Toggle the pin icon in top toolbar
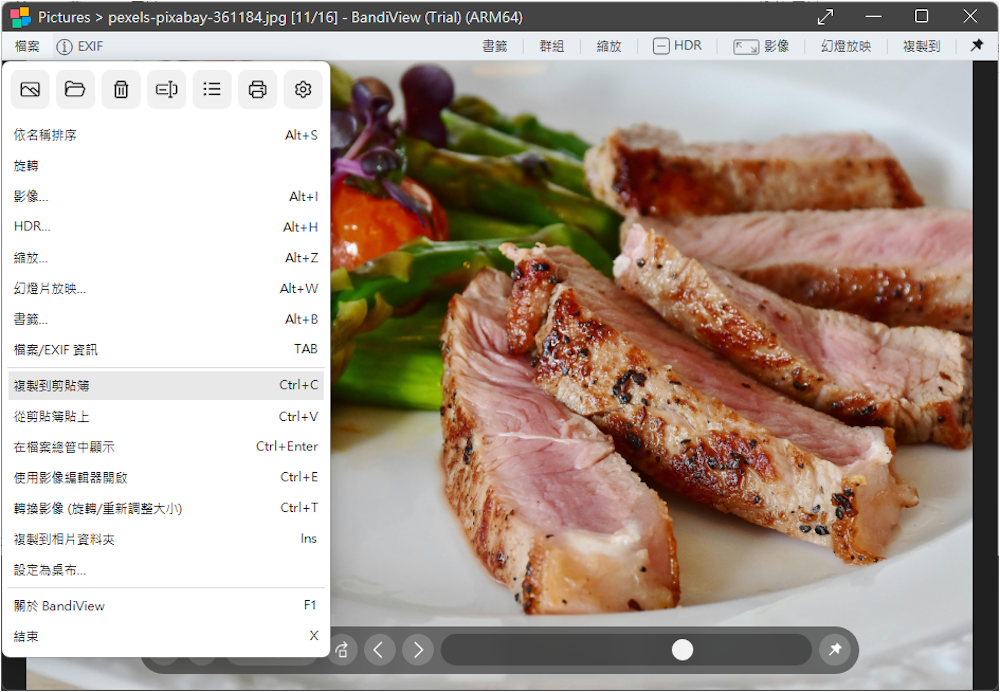Viewport: 1000px width, 692px height. click(977, 46)
